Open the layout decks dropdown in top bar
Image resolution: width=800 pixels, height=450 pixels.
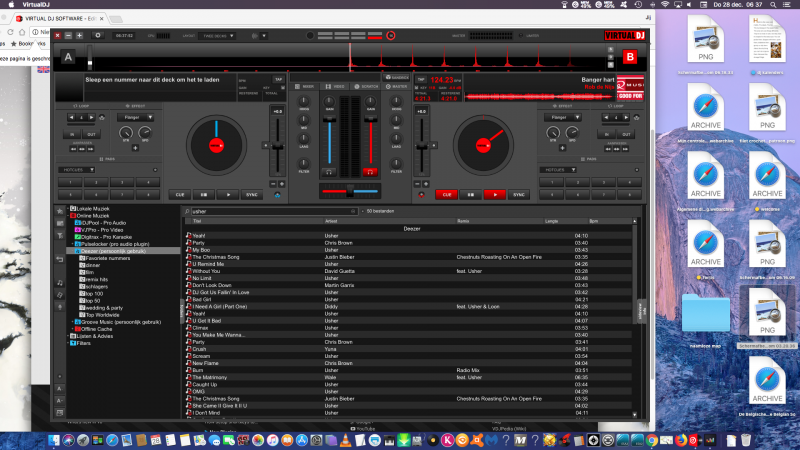(218, 36)
